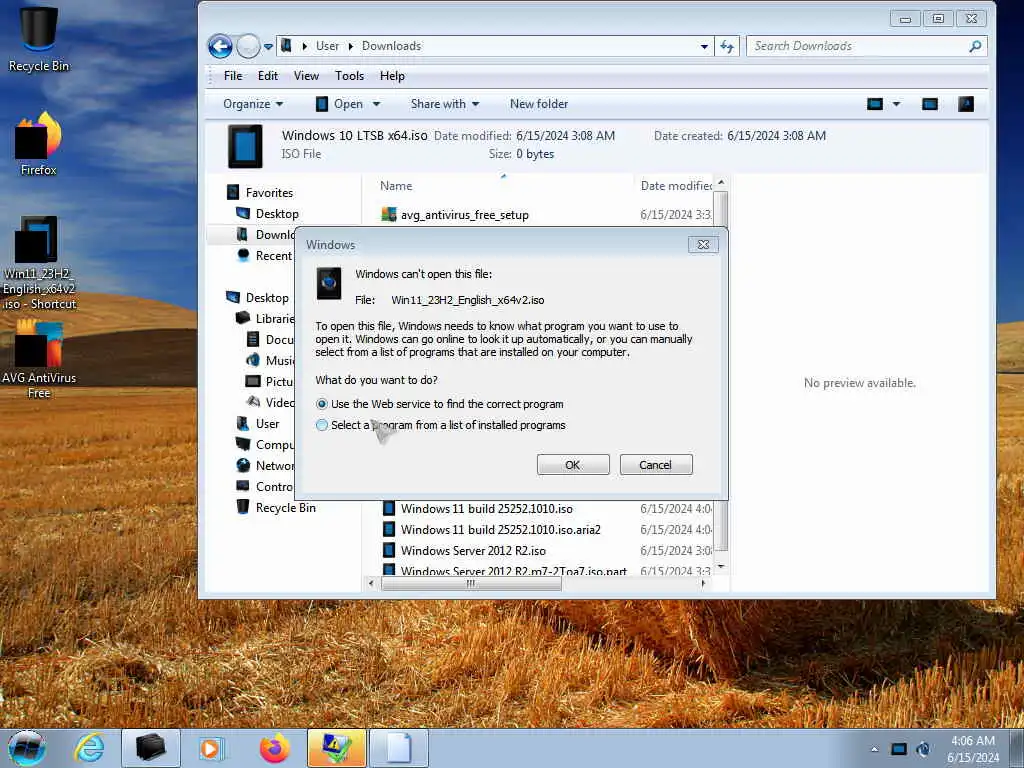Open the taskbar clock

click(x=973, y=749)
